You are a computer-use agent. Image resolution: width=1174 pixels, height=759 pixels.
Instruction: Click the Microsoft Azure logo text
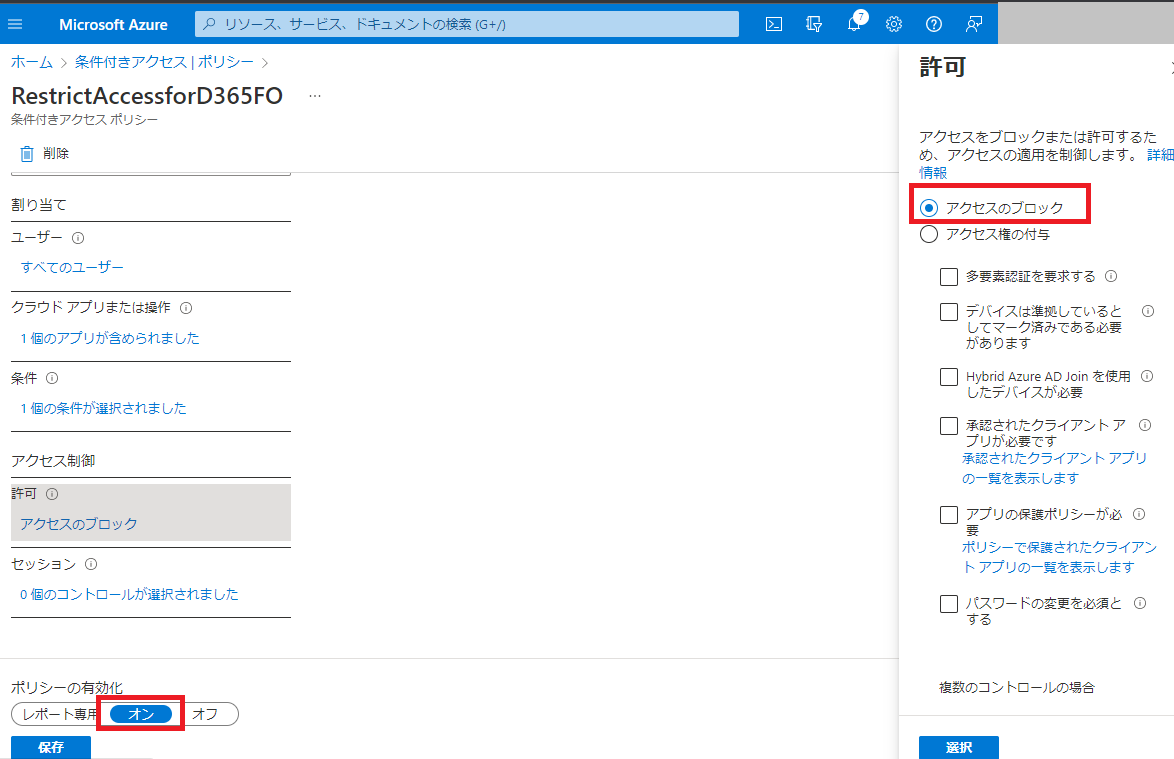point(113,25)
